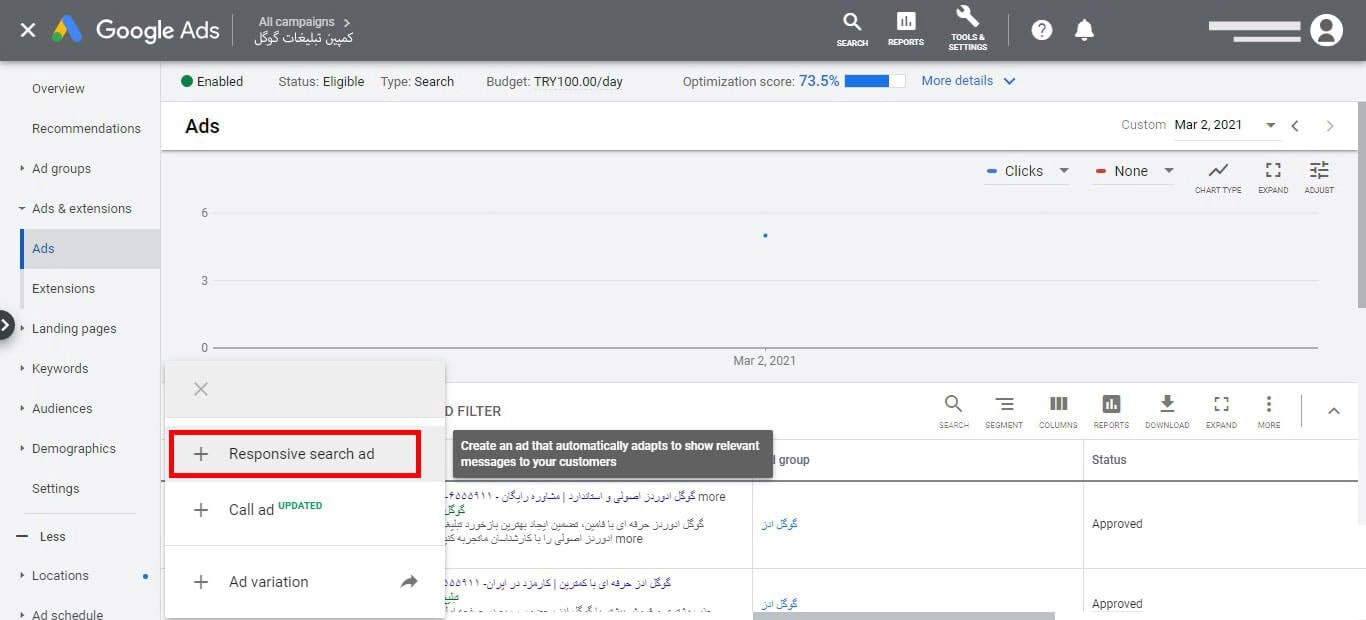Viewport: 1366px width, 620px height.
Task: Go to the previous date range arrow
Action: [1295, 126]
